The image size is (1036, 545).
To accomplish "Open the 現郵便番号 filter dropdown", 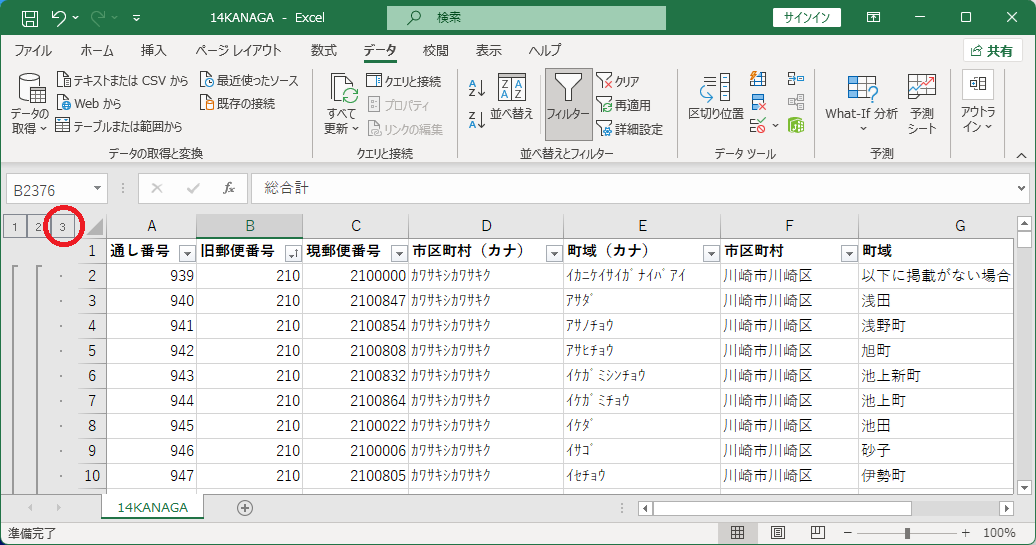I will point(398,254).
